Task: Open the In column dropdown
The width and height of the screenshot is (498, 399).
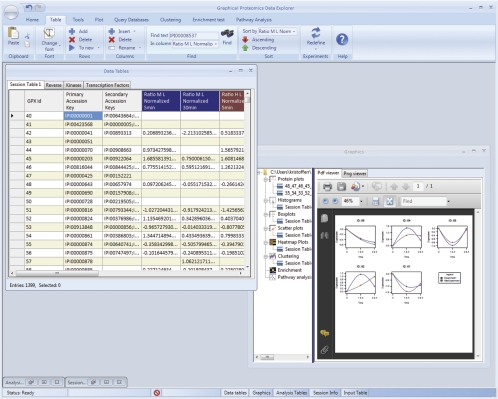Action: pos(195,44)
